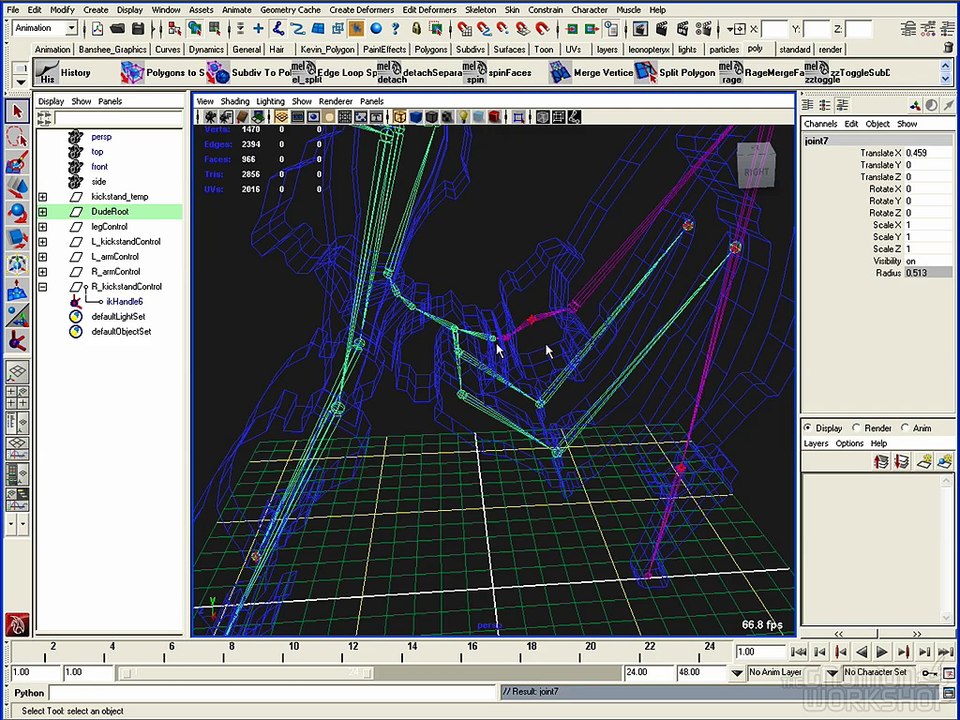Click the Construction history toggle icon
Screen dimensions: 960x720
tap(610, 28)
